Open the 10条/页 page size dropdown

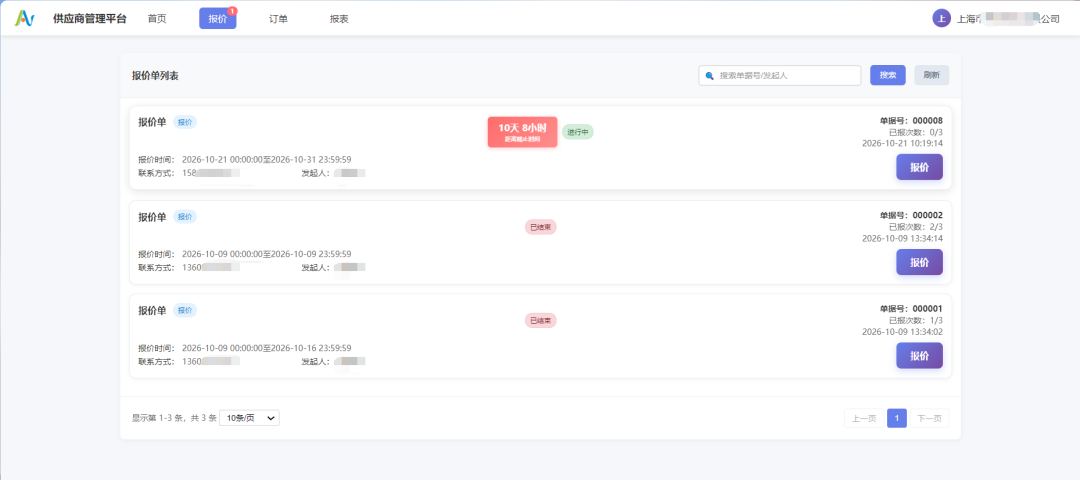coord(249,418)
